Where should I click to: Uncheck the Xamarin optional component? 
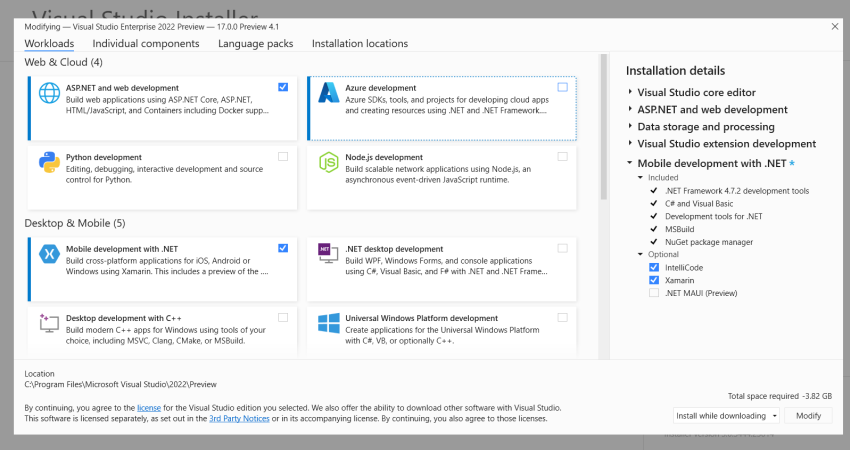[654, 280]
